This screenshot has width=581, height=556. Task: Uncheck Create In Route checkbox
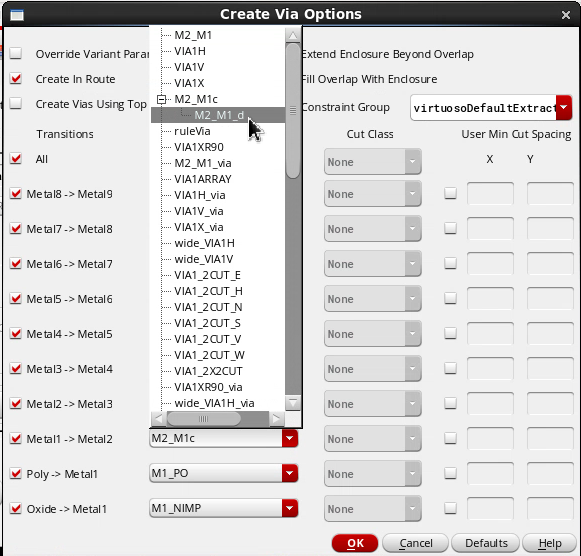point(16,79)
